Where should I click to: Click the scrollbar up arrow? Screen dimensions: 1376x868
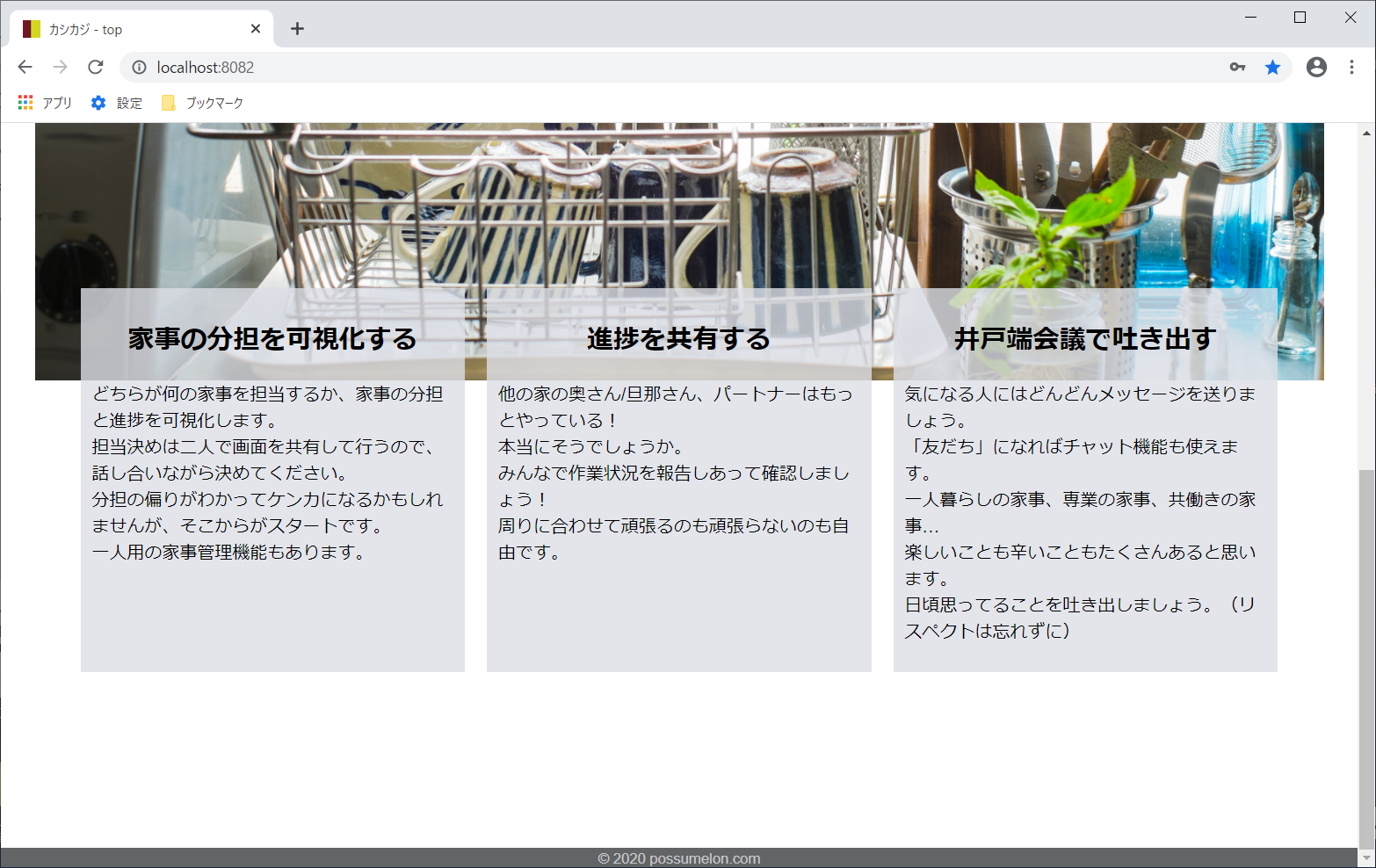(x=1366, y=133)
